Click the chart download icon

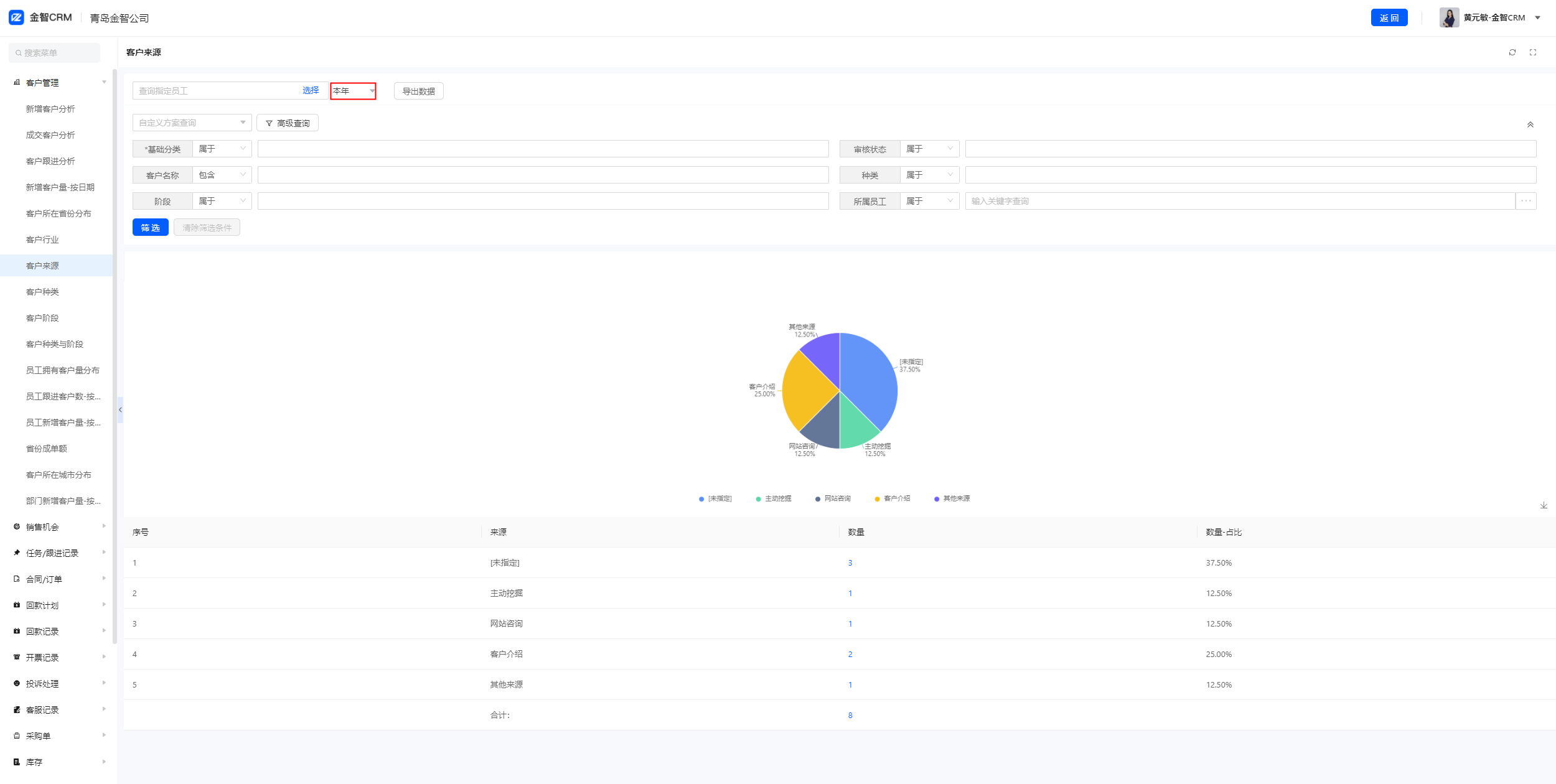pos(1544,505)
